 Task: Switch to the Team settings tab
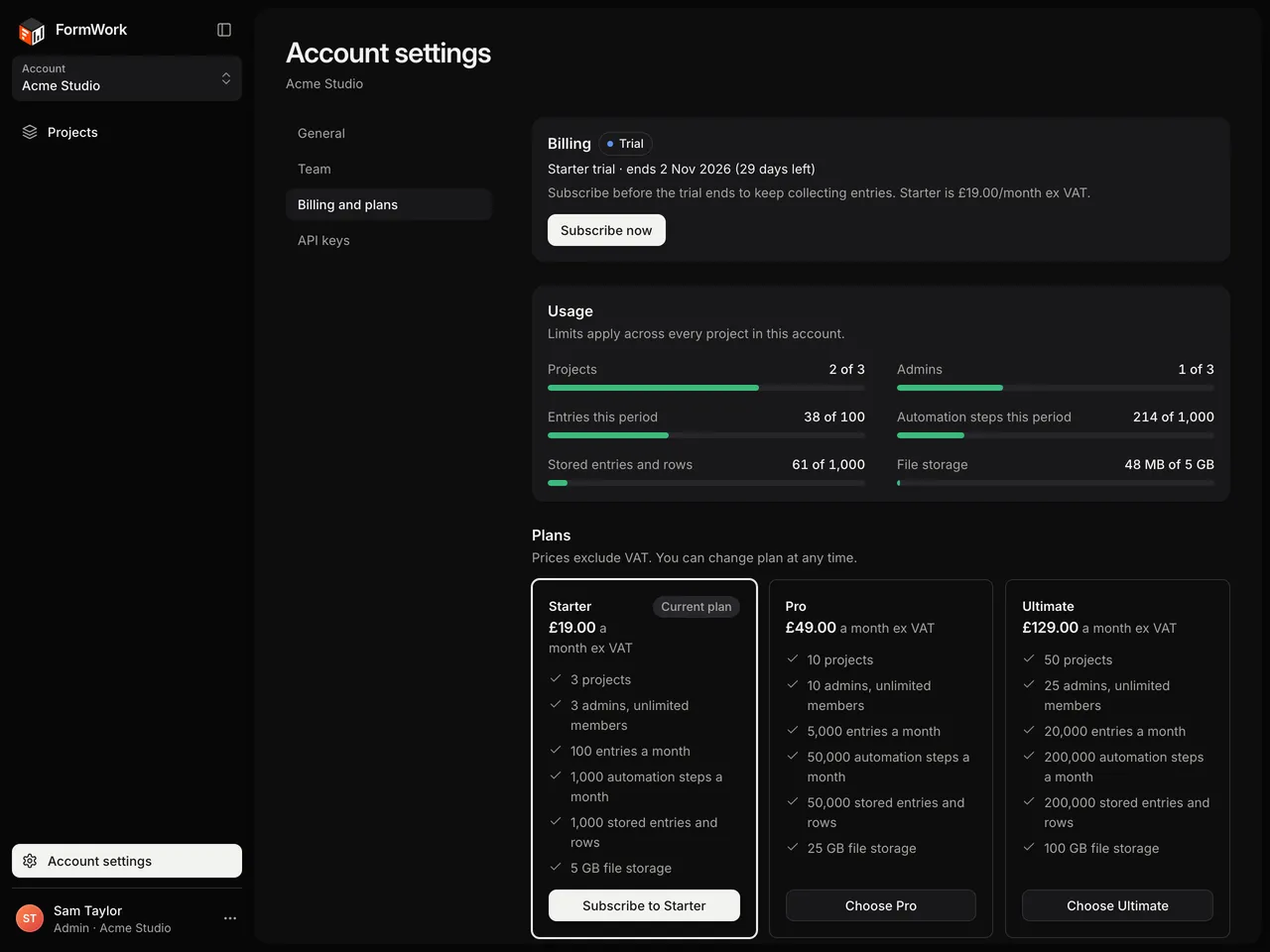coord(389,169)
